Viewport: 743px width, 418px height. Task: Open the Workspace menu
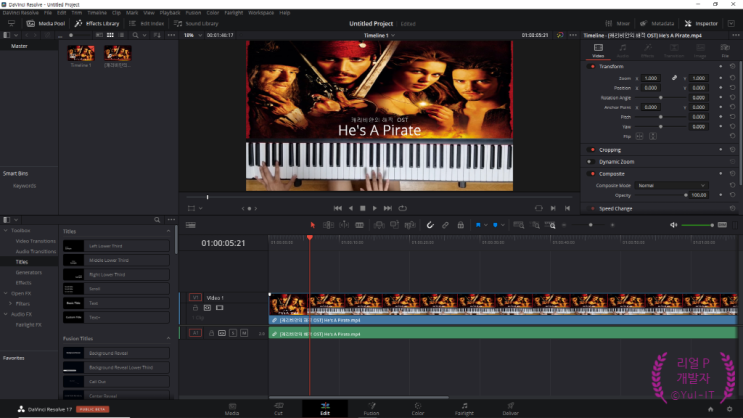(x=261, y=13)
